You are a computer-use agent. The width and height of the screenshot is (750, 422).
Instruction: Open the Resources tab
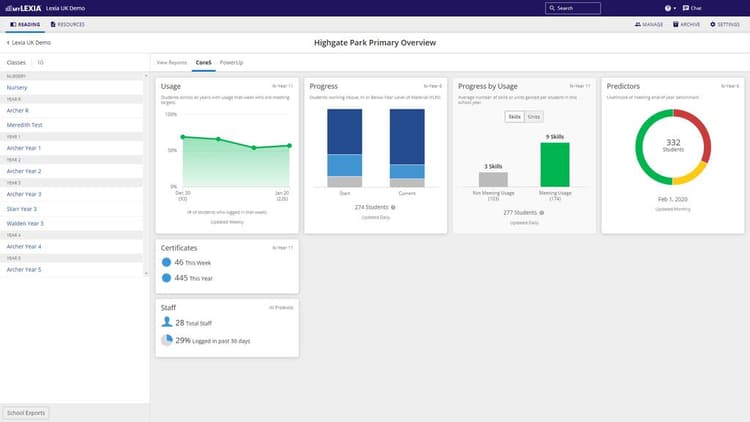tap(67, 23)
